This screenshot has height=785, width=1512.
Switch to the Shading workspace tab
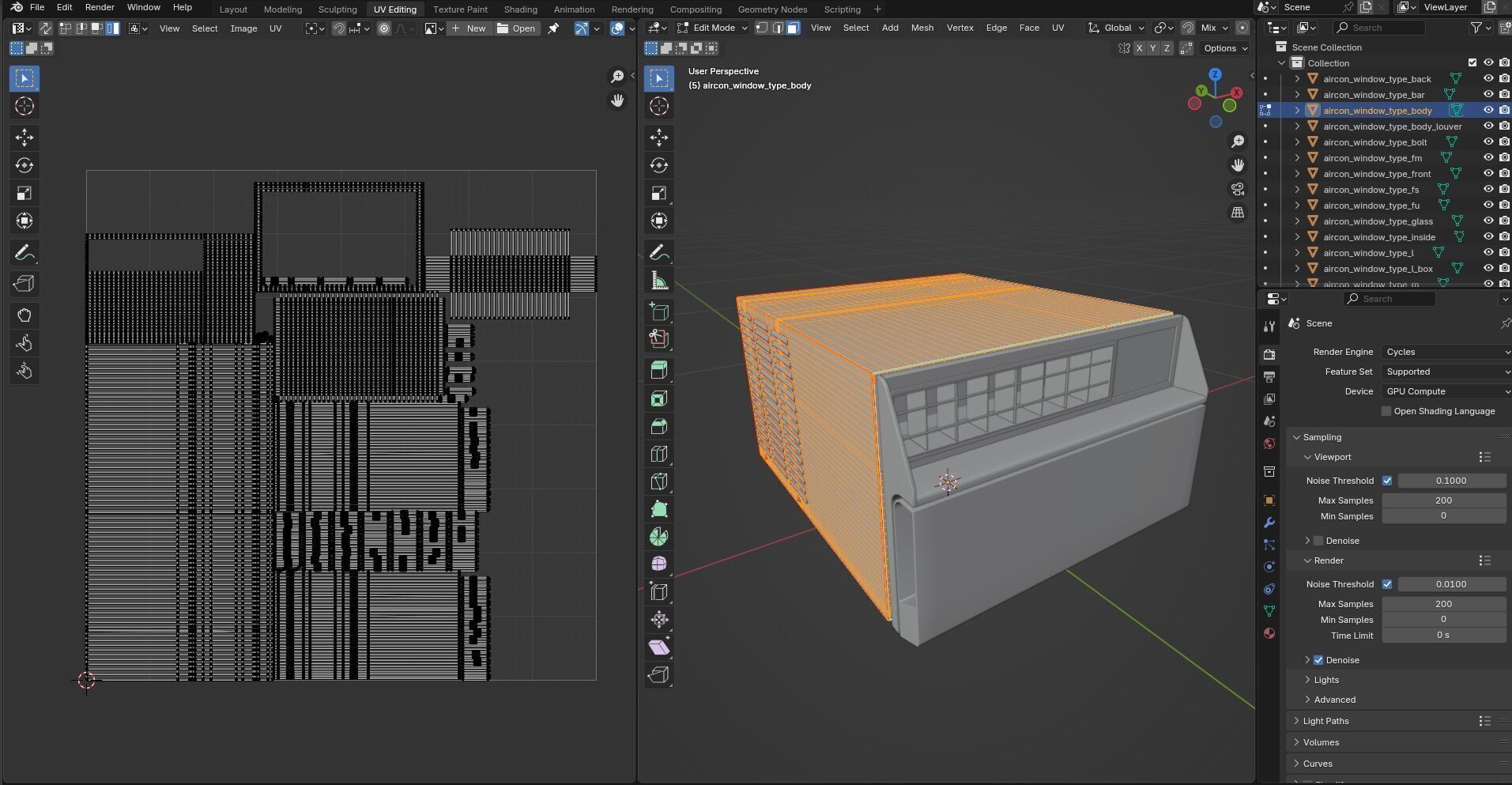520,9
